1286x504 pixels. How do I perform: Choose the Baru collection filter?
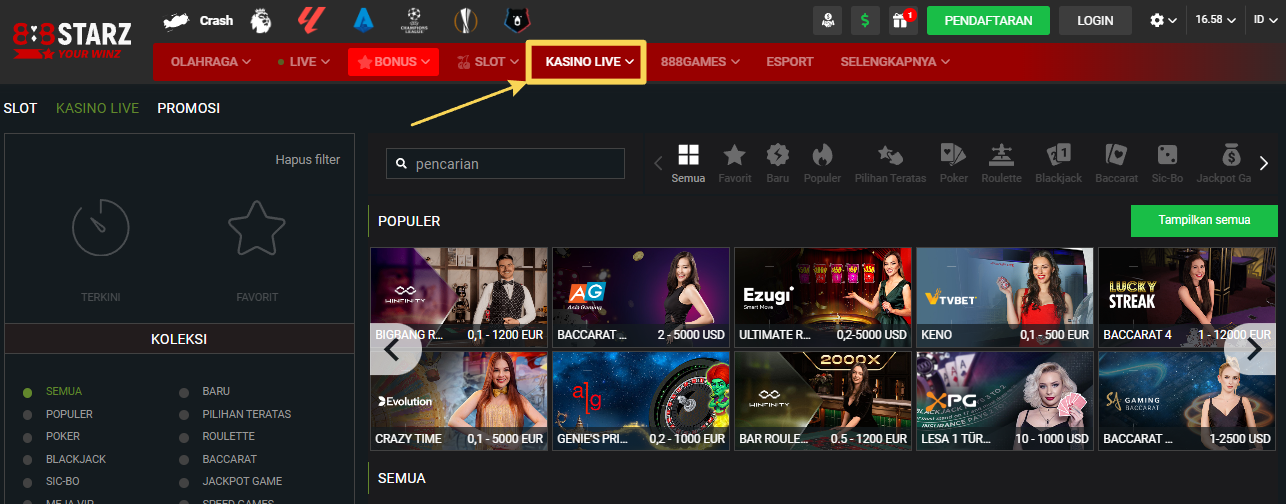pos(216,391)
